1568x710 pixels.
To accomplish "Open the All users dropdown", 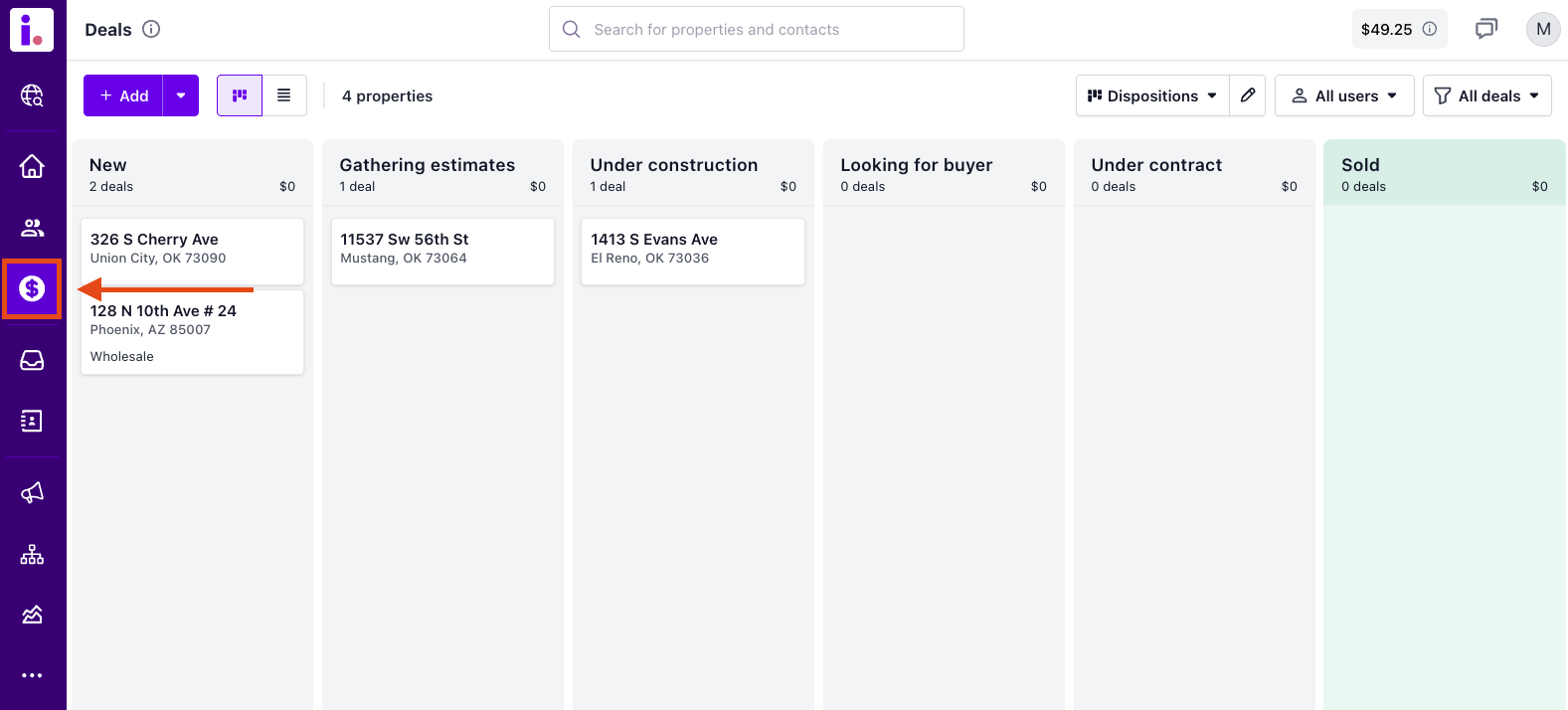I will coord(1343,95).
